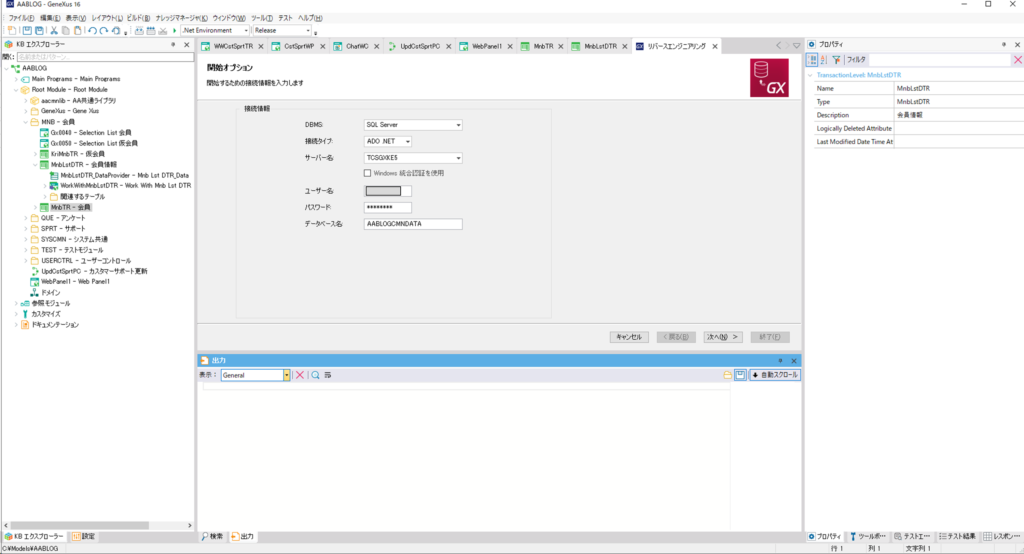1024x554 pixels.
Task: Click the open folder icon in output panel
Action: click(728, 375)
